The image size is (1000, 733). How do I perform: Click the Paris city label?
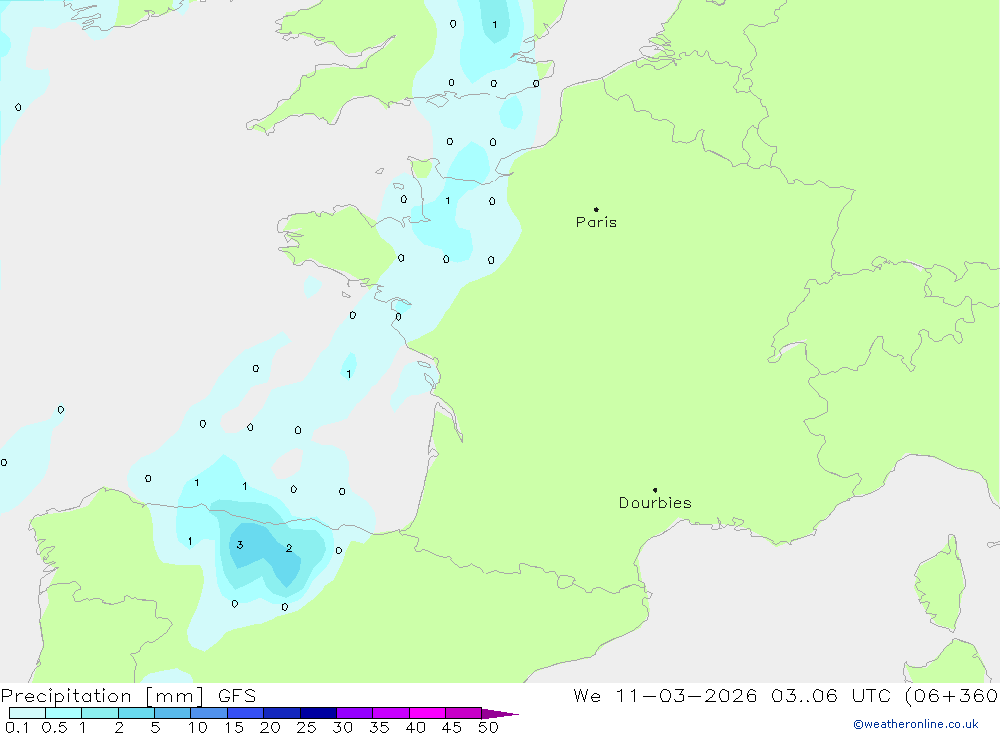point(596,222)
